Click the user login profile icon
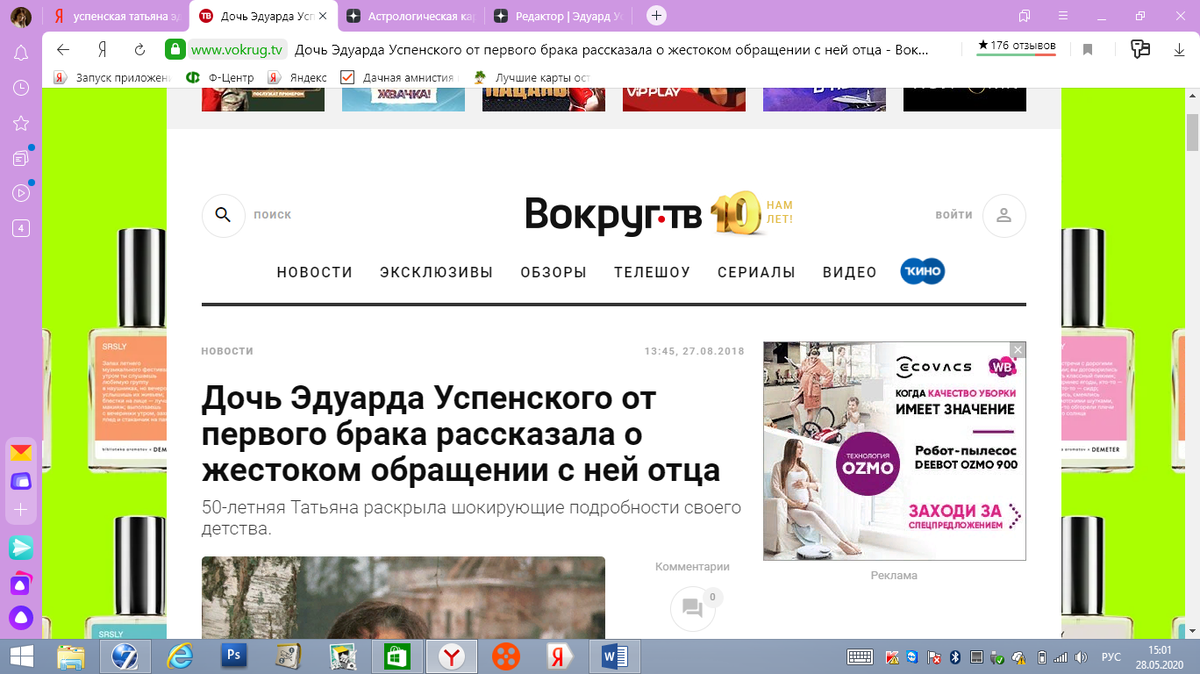The height and width of the screenshot is (674, 1200). (1004, 215)
